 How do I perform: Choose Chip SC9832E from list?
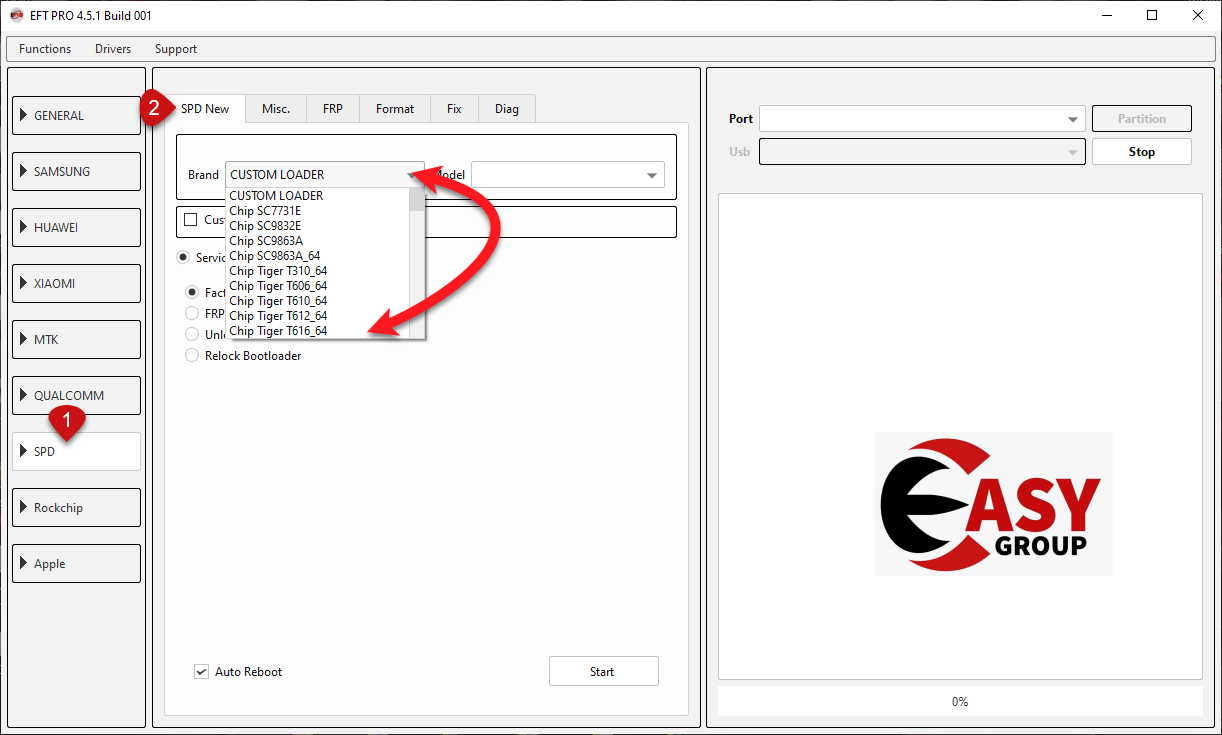coord(318,226)
